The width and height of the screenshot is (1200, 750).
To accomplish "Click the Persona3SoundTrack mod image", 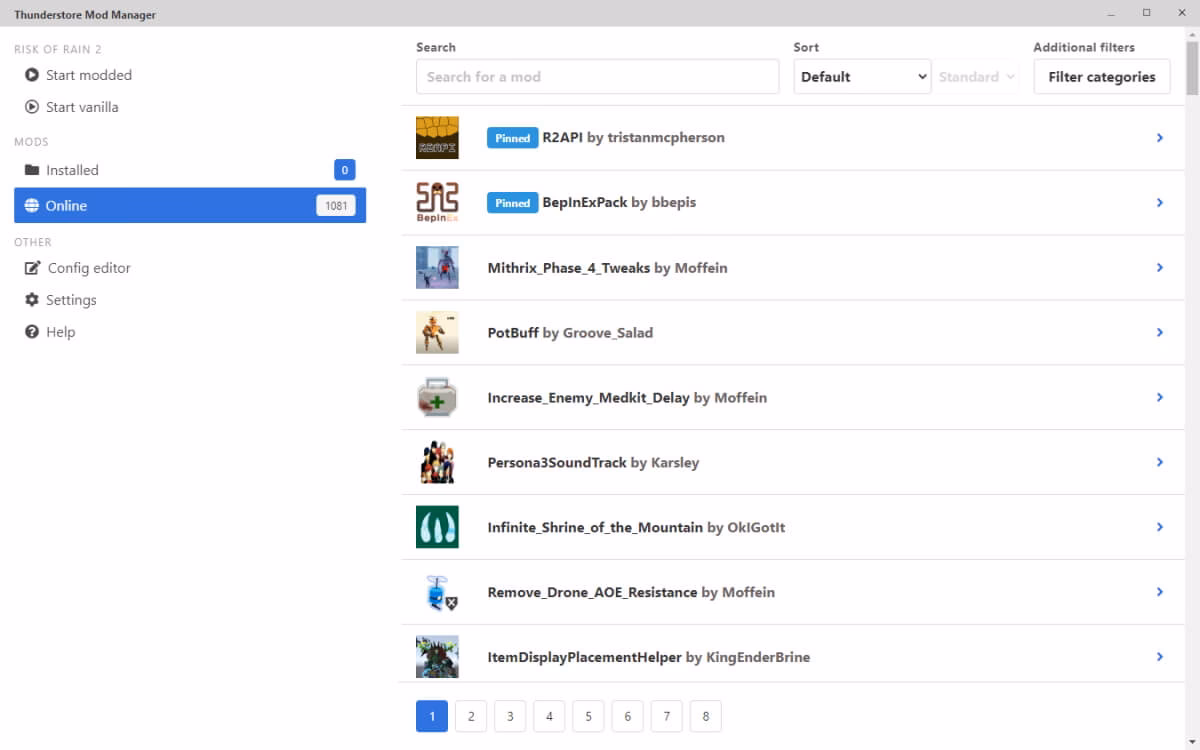I will click(x=437, y=462).
